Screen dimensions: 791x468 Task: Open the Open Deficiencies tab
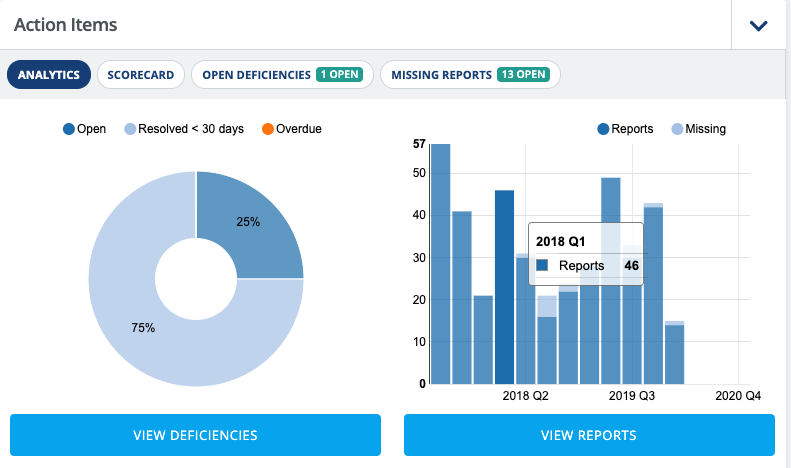tap(282, 75)
